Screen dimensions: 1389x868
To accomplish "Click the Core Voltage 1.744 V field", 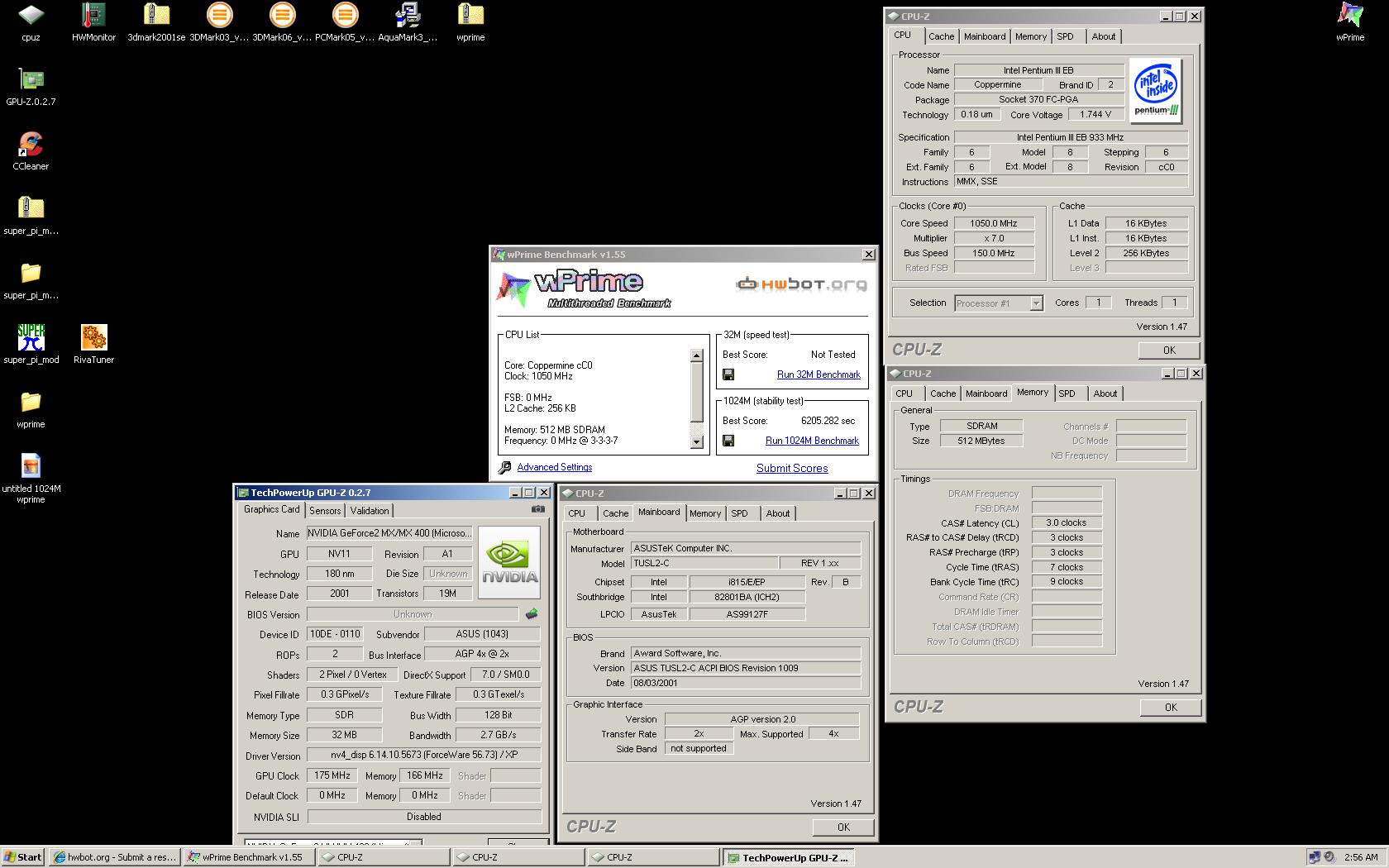I will point(1095,114).
